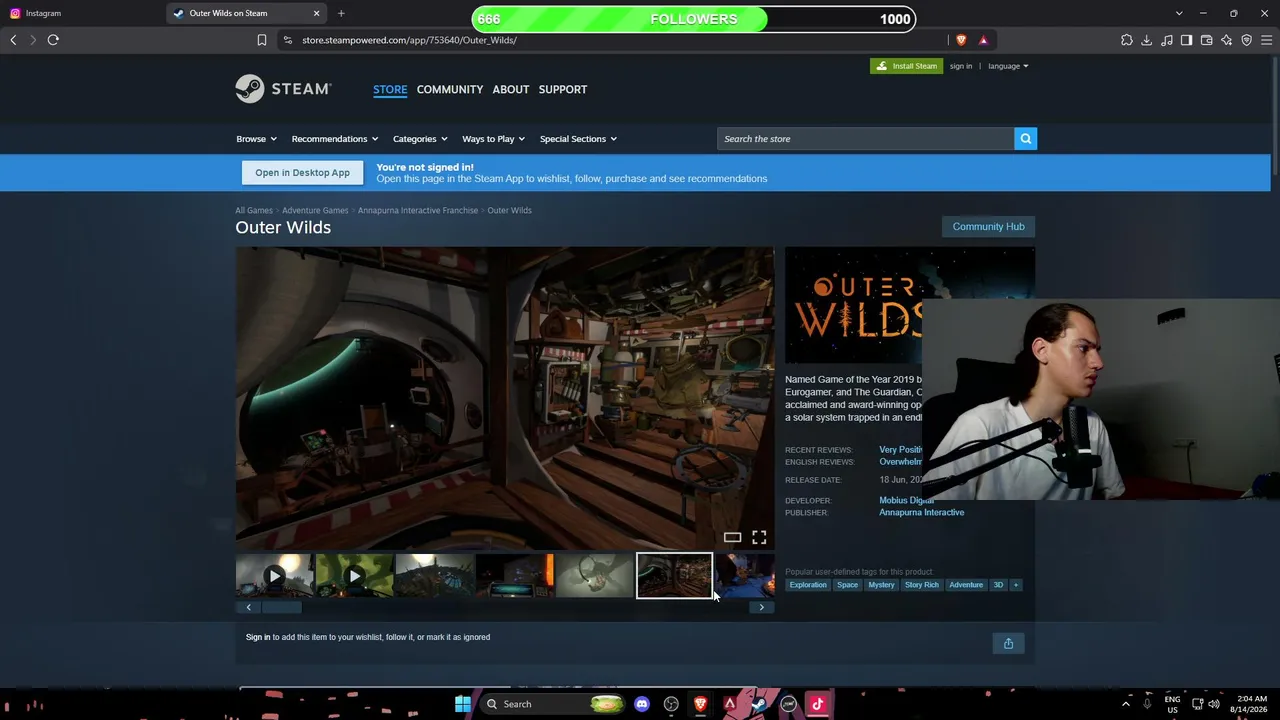This screenshot has width=1280, height=720.
Task: Expand the Browse dropdown menu
Action: point(256,139)
